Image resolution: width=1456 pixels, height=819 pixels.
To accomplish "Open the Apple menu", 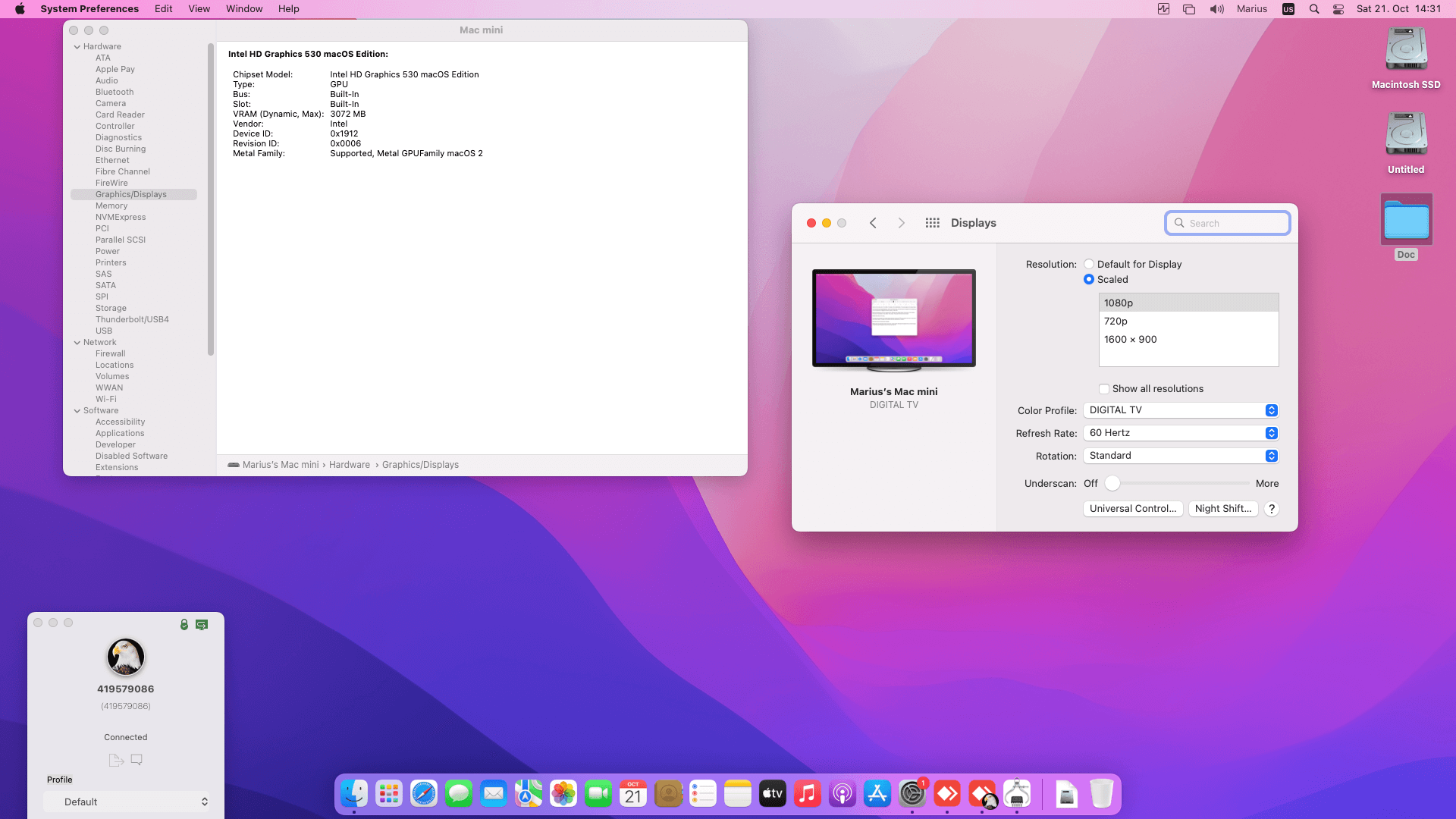I will coord(20,9).
